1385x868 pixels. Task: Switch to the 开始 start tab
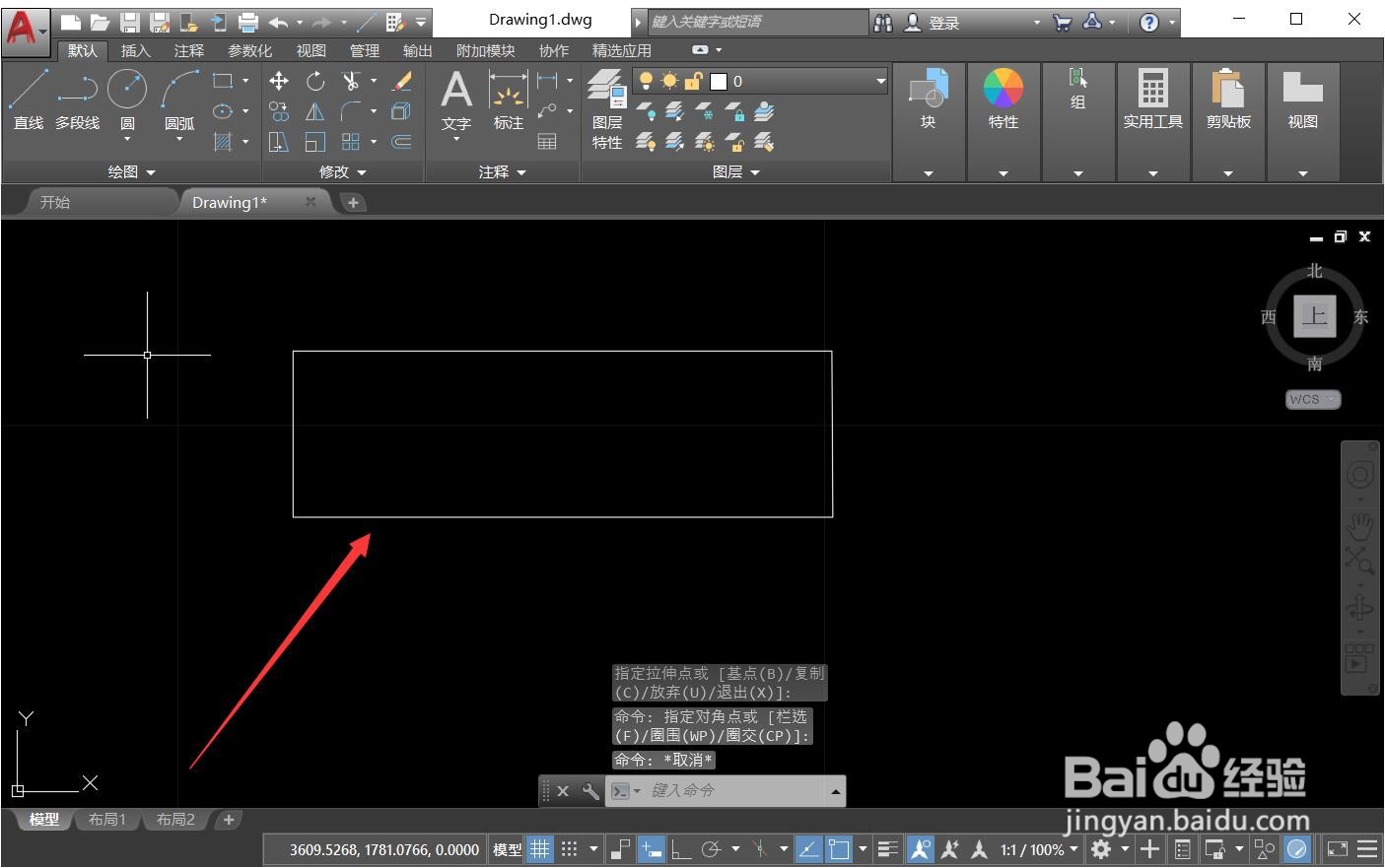pyautogui.click(x=55, y=202)
